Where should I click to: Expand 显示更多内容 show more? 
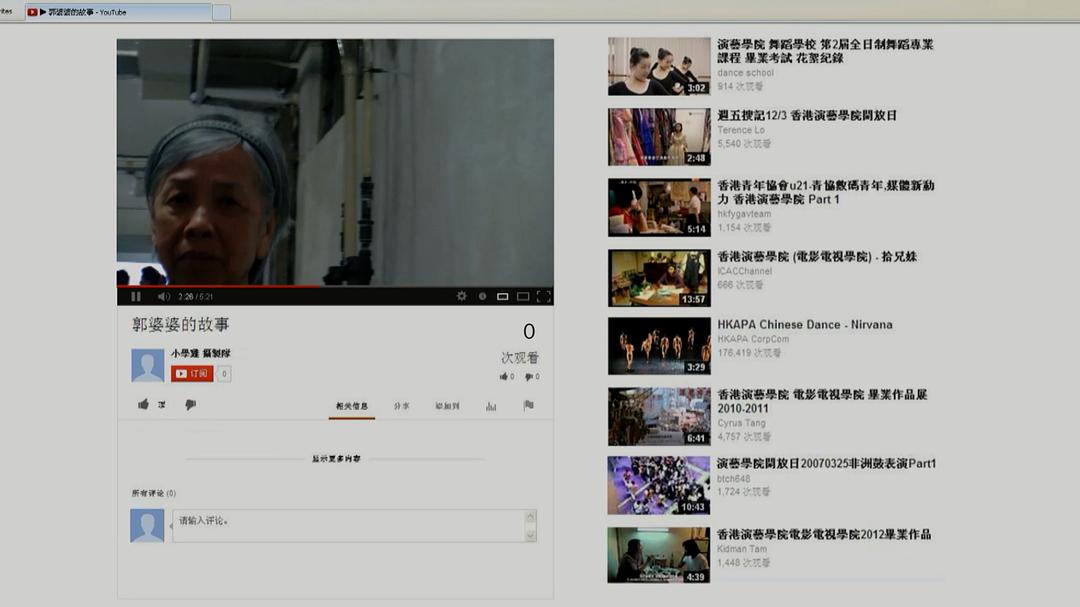[336, 458]
